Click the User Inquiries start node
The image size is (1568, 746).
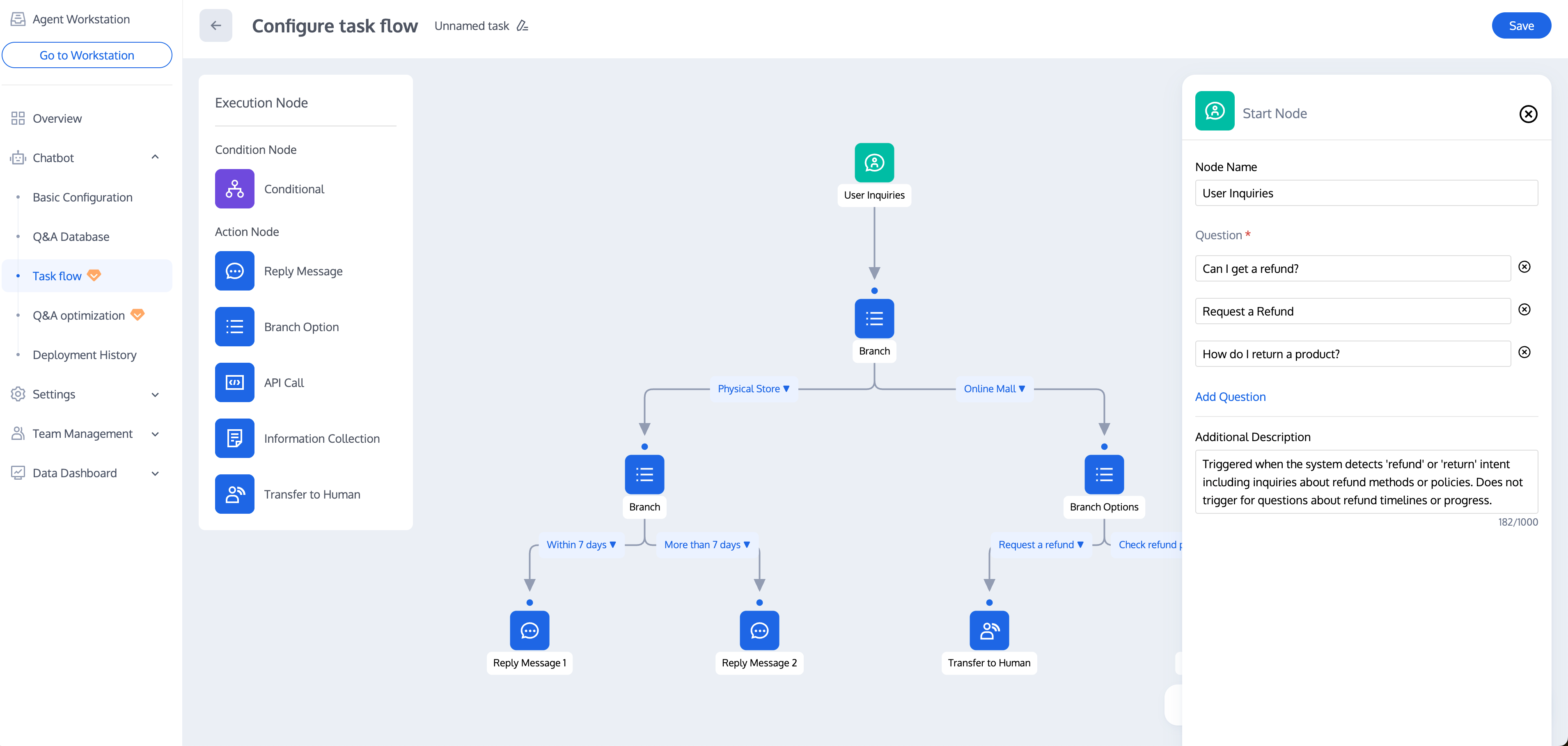[x=874, y=162]
